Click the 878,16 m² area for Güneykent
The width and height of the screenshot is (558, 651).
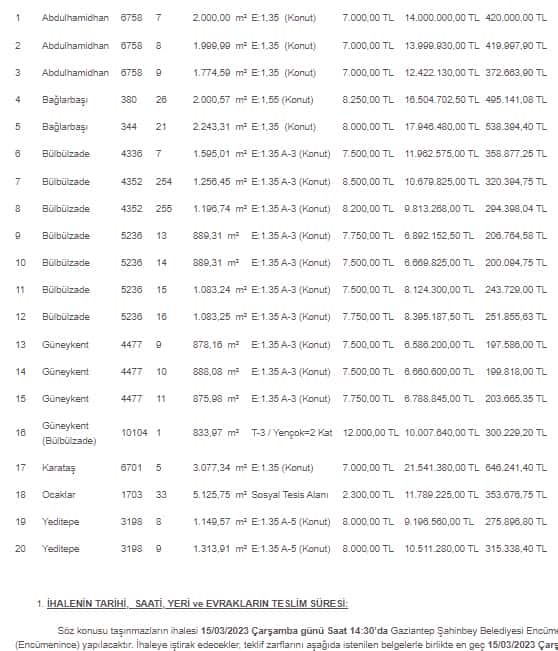tap(216, 345)
